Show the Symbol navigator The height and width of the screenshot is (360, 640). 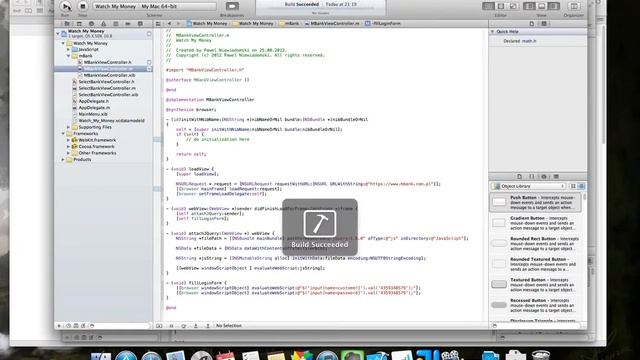point(79,24)
